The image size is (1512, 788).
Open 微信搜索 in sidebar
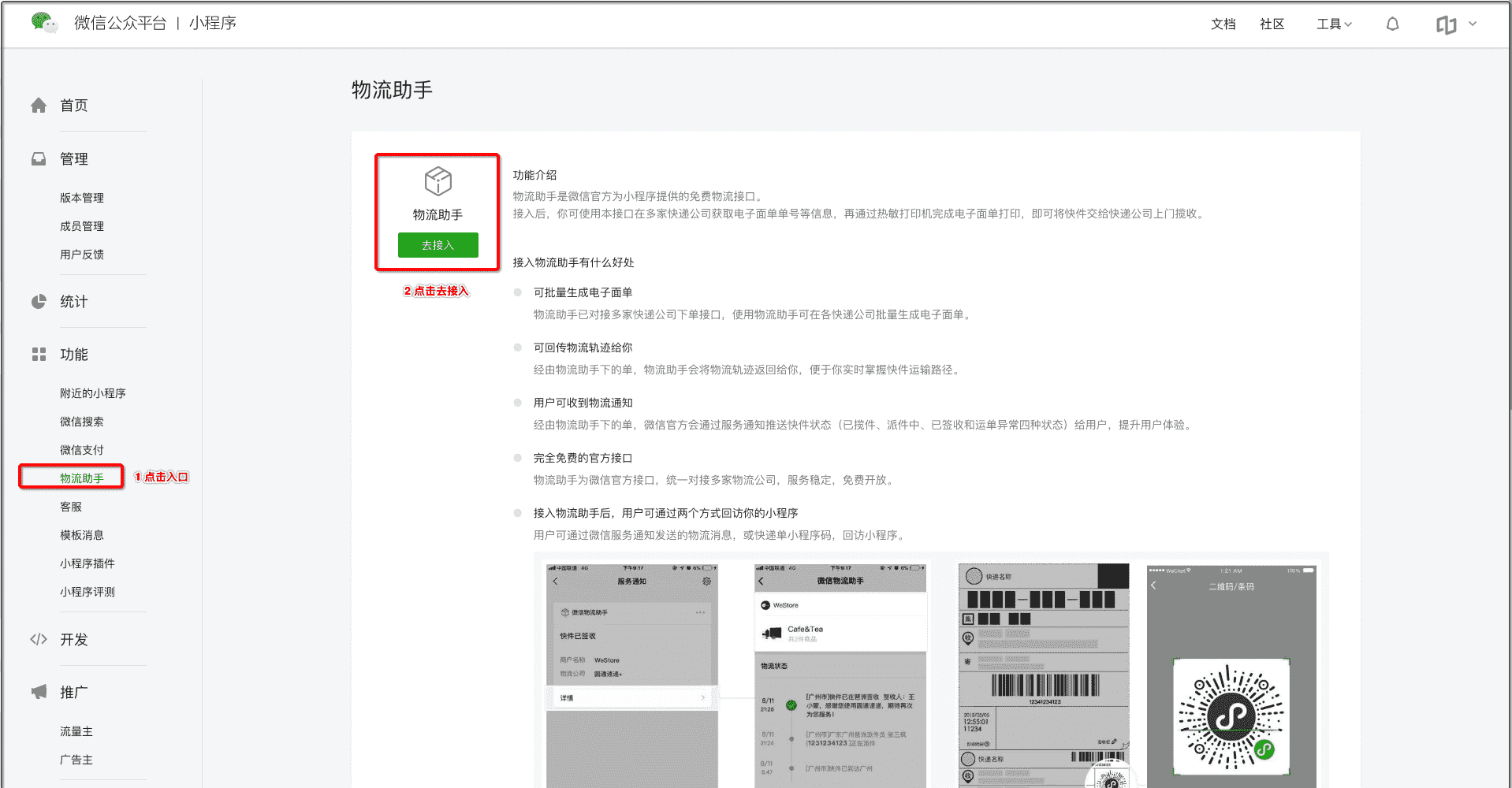click(x=82, y=422)
